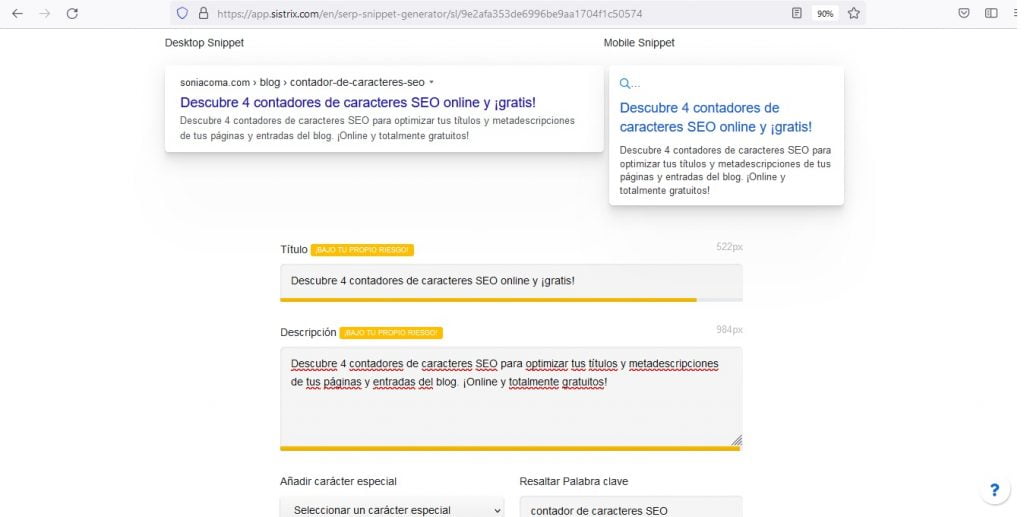Click the desktop snippet title link

point(357,102)
